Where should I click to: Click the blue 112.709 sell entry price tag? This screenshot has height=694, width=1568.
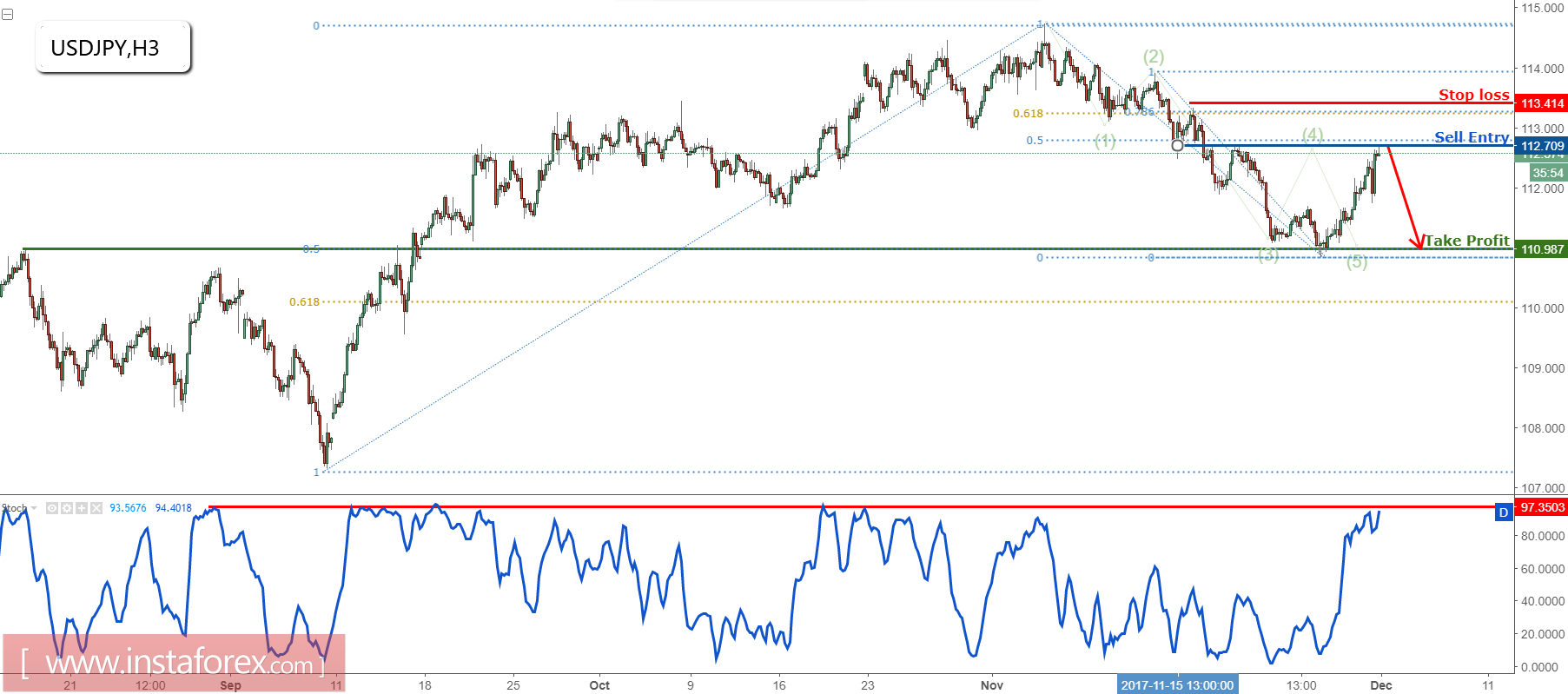click(x=1542, y=146)
